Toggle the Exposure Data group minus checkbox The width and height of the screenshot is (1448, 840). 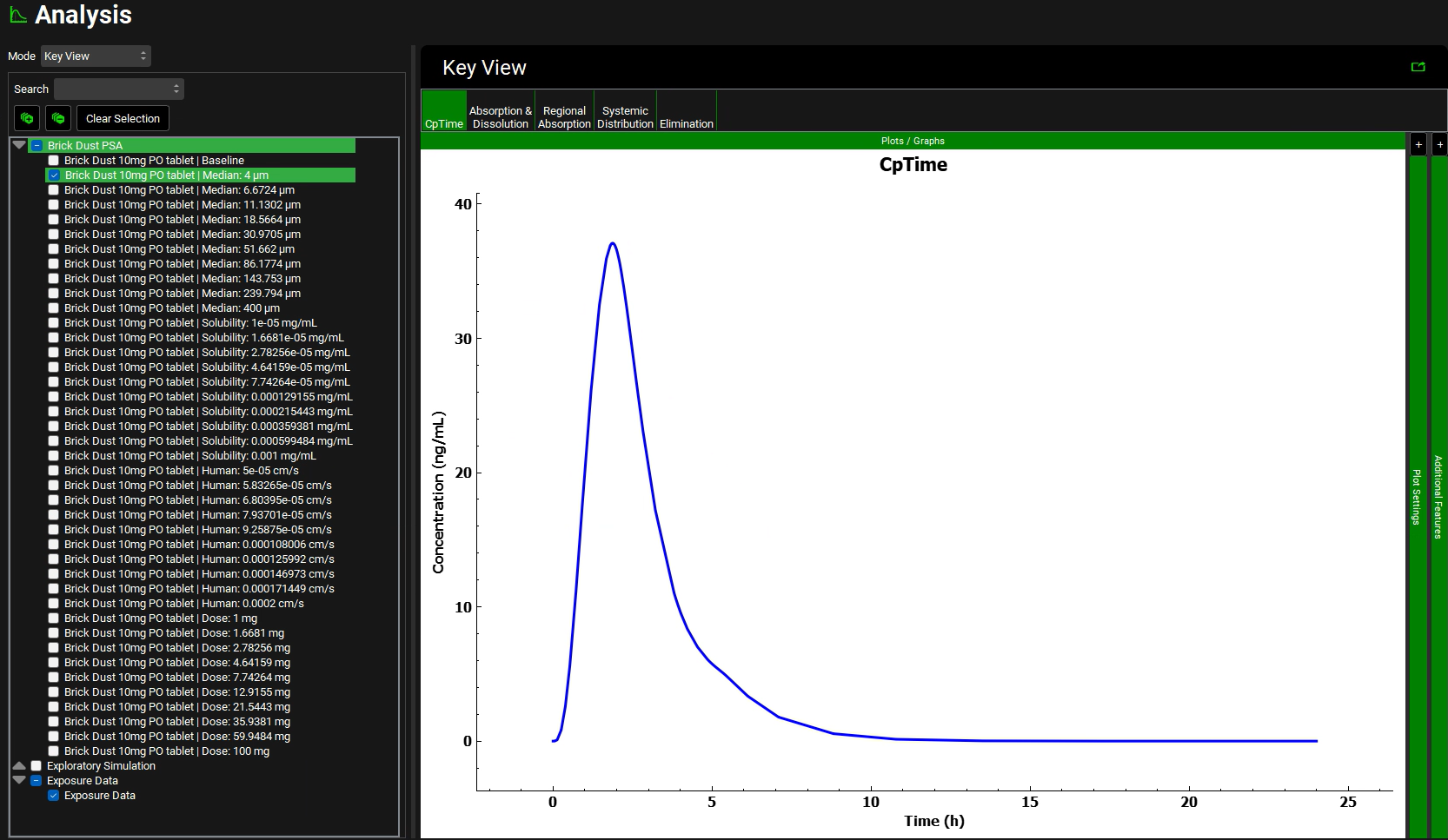point(37,781)
